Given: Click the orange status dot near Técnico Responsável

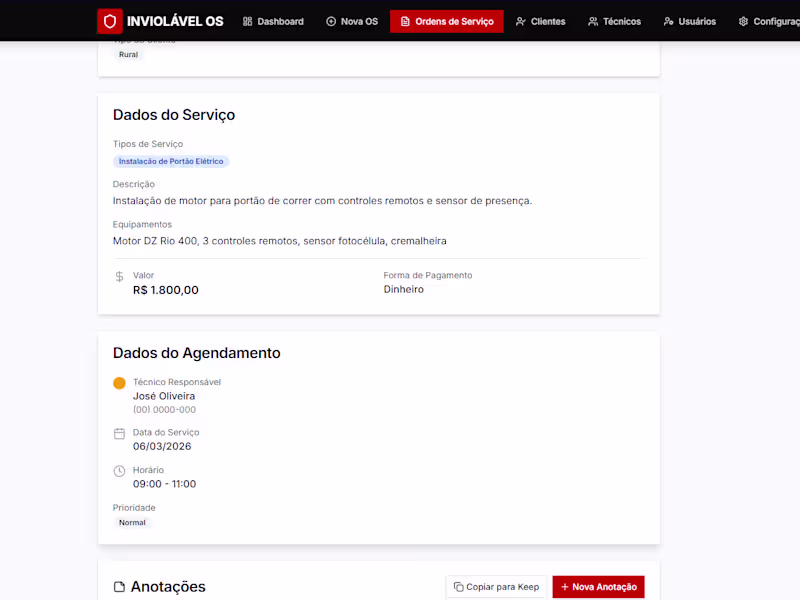Looking at the screenshot, I should click(119, 383).
